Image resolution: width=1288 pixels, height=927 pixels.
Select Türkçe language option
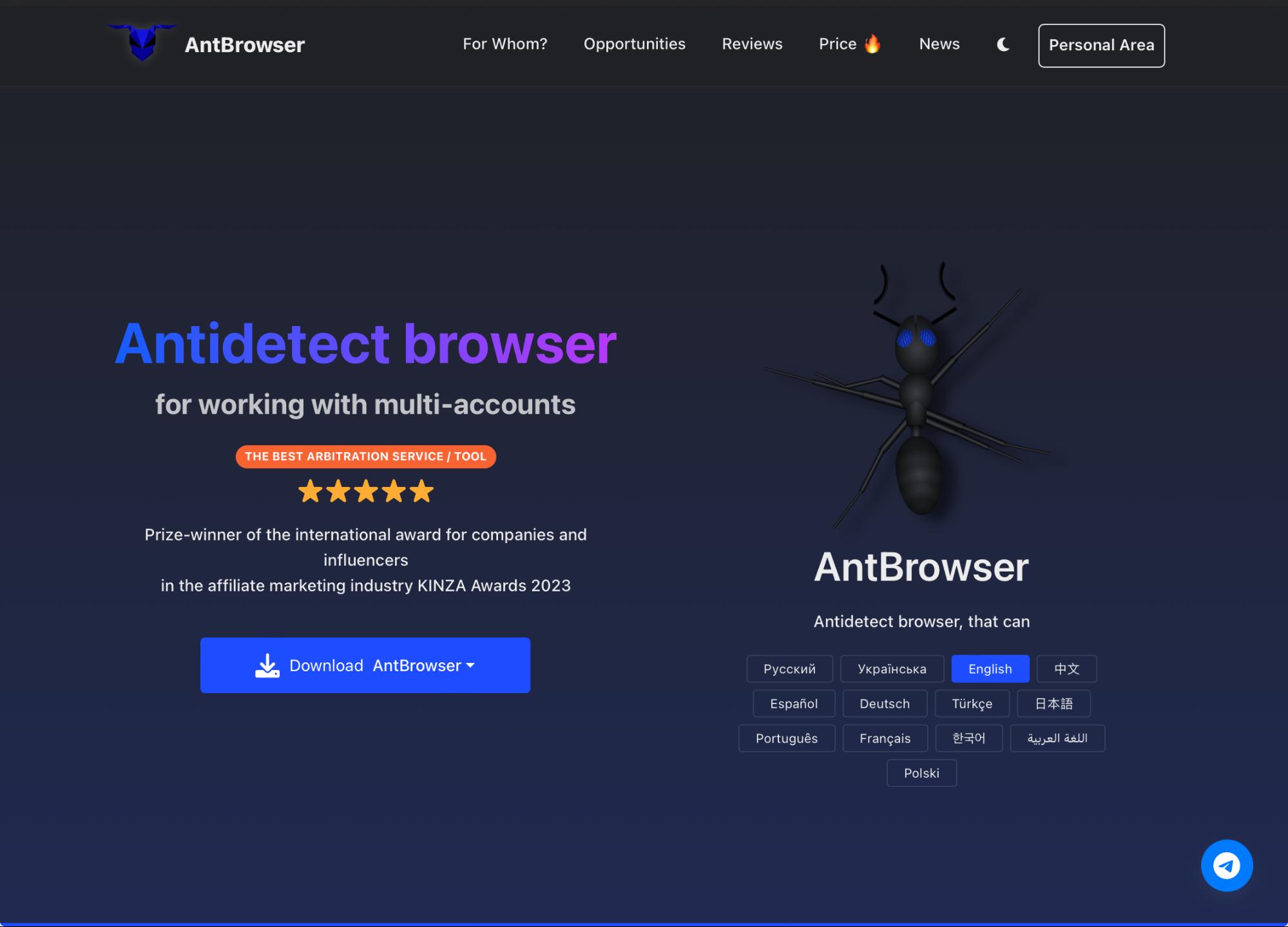(972, 703)
